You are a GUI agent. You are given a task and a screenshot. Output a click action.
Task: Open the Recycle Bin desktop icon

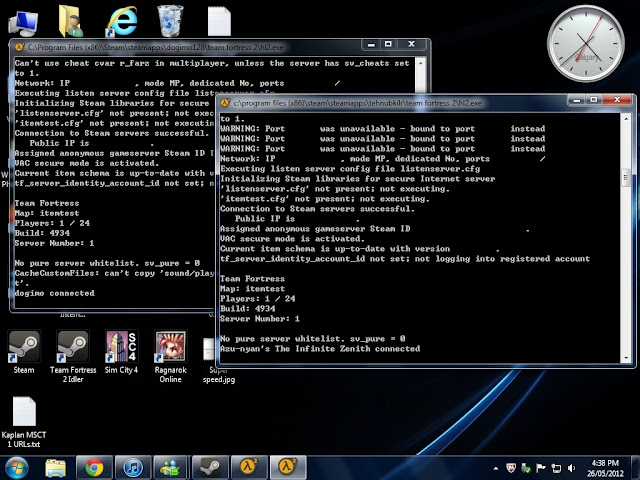170,21
